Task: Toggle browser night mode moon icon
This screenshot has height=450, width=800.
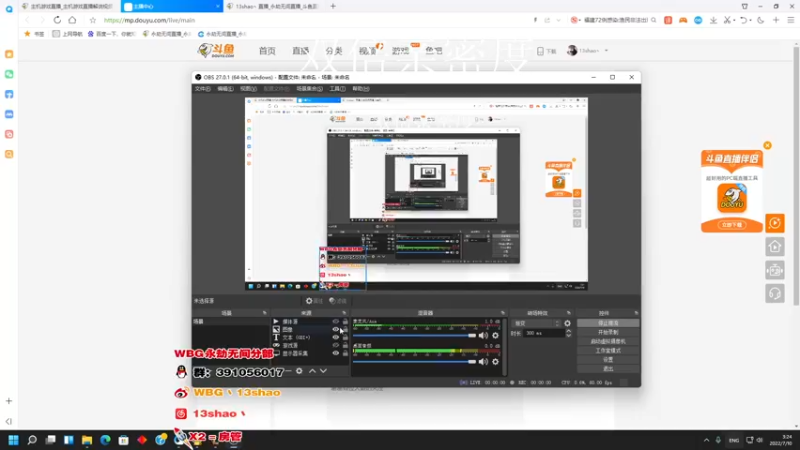Action: 761,20
